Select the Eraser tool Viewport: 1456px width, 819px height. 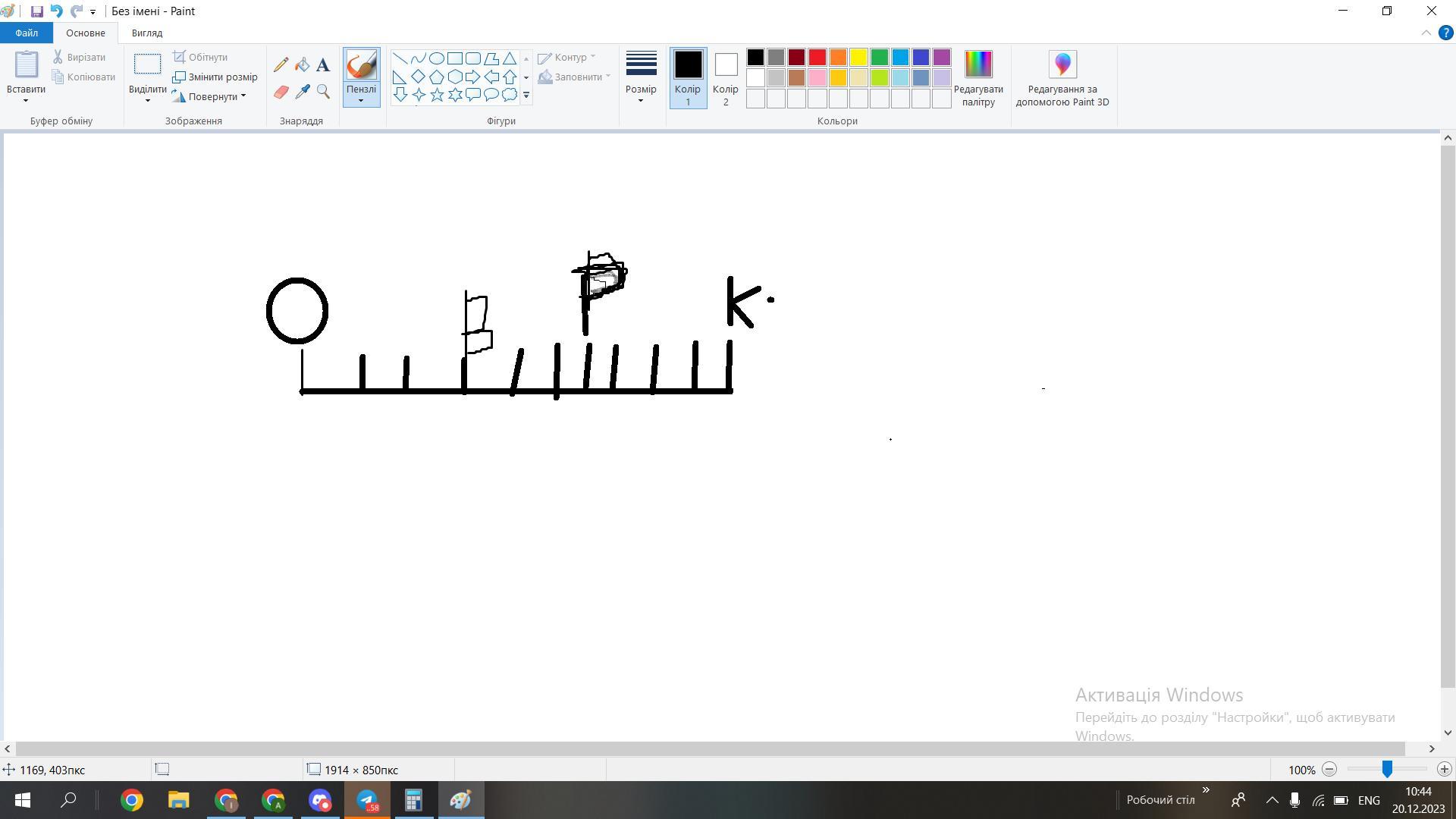pyautogui.click(x=281, y=92)
